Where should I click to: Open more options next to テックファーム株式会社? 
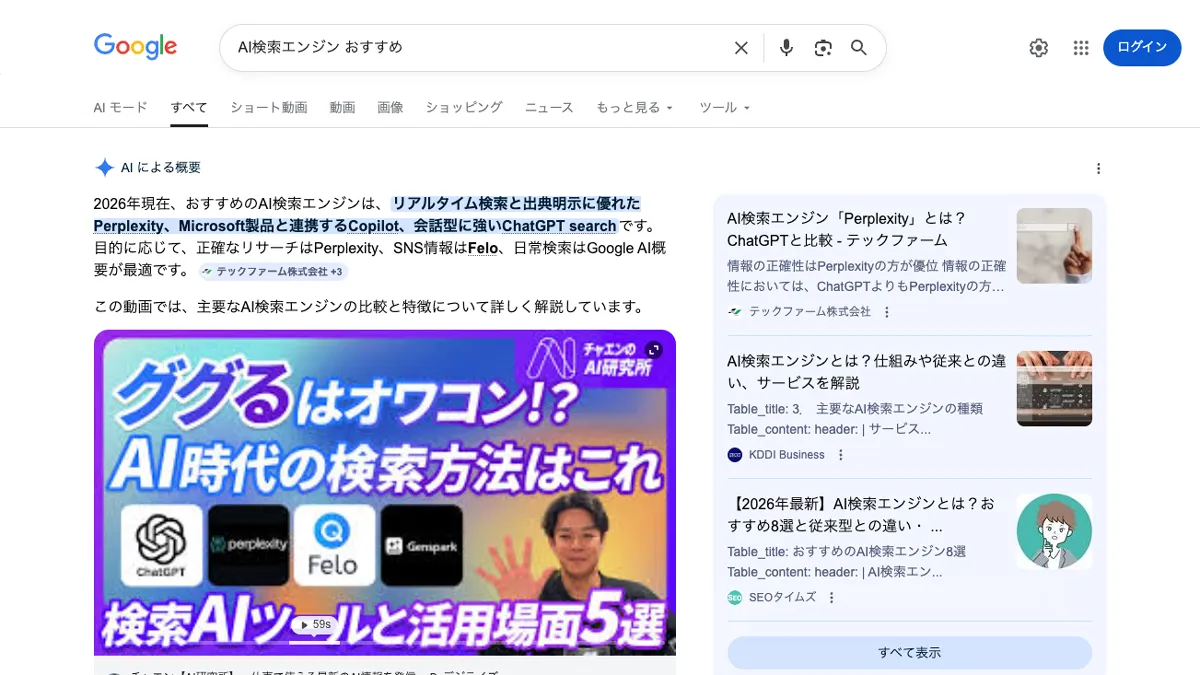(886, 312)
